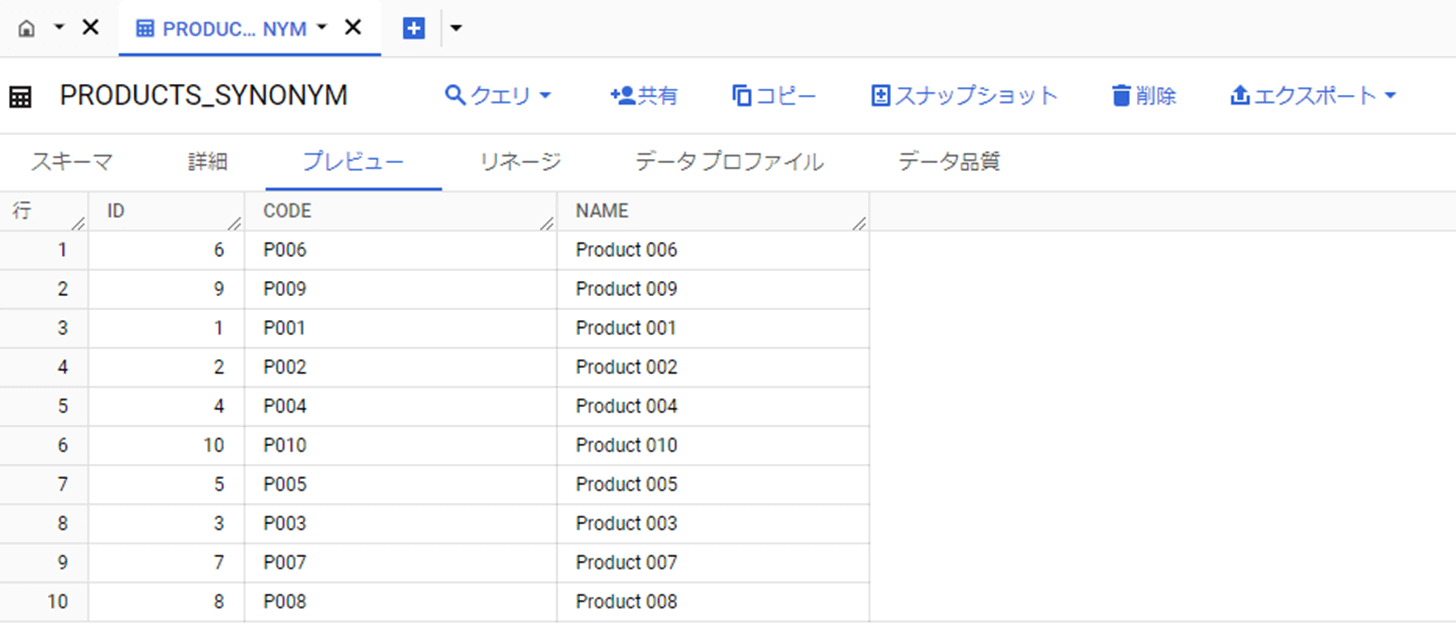Screen dimensions: 1456x627
Task: Click the home icon tab
Action: click(x=27, y=28)
